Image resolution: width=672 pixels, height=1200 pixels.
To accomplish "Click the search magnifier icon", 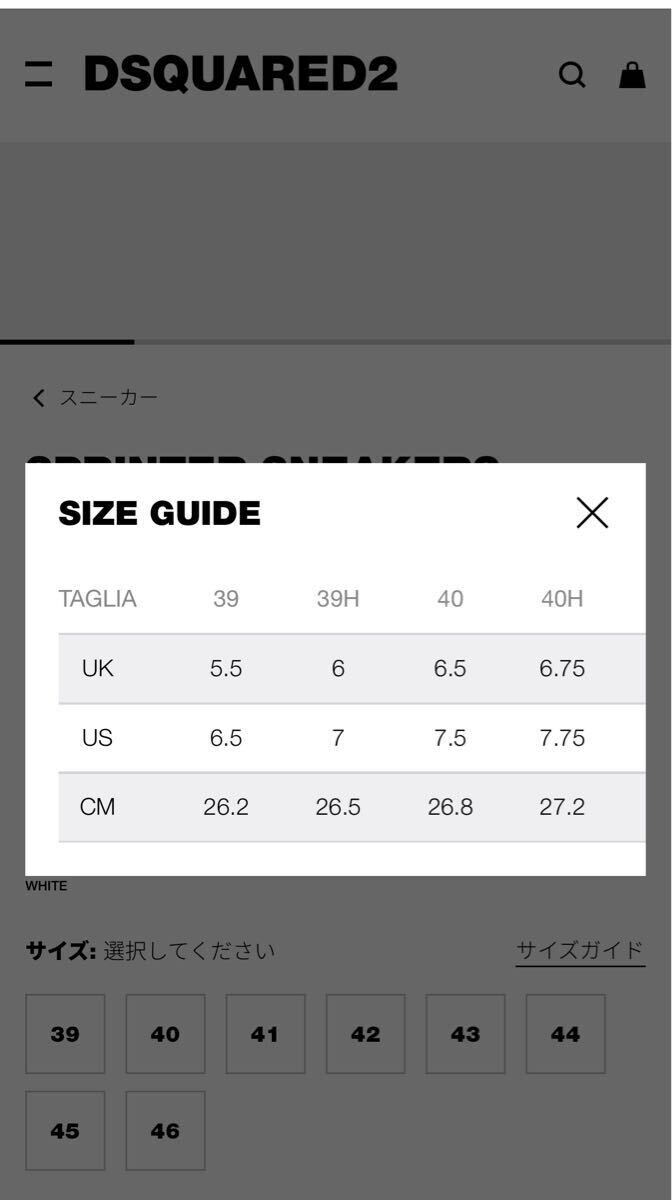I will tap(571, 75).
